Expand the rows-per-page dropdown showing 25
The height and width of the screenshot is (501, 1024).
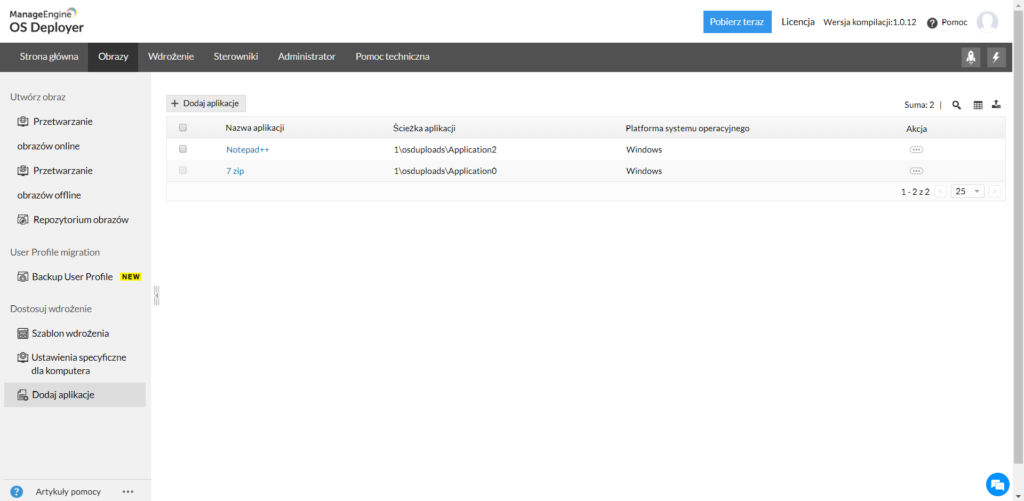coord(968,191)
